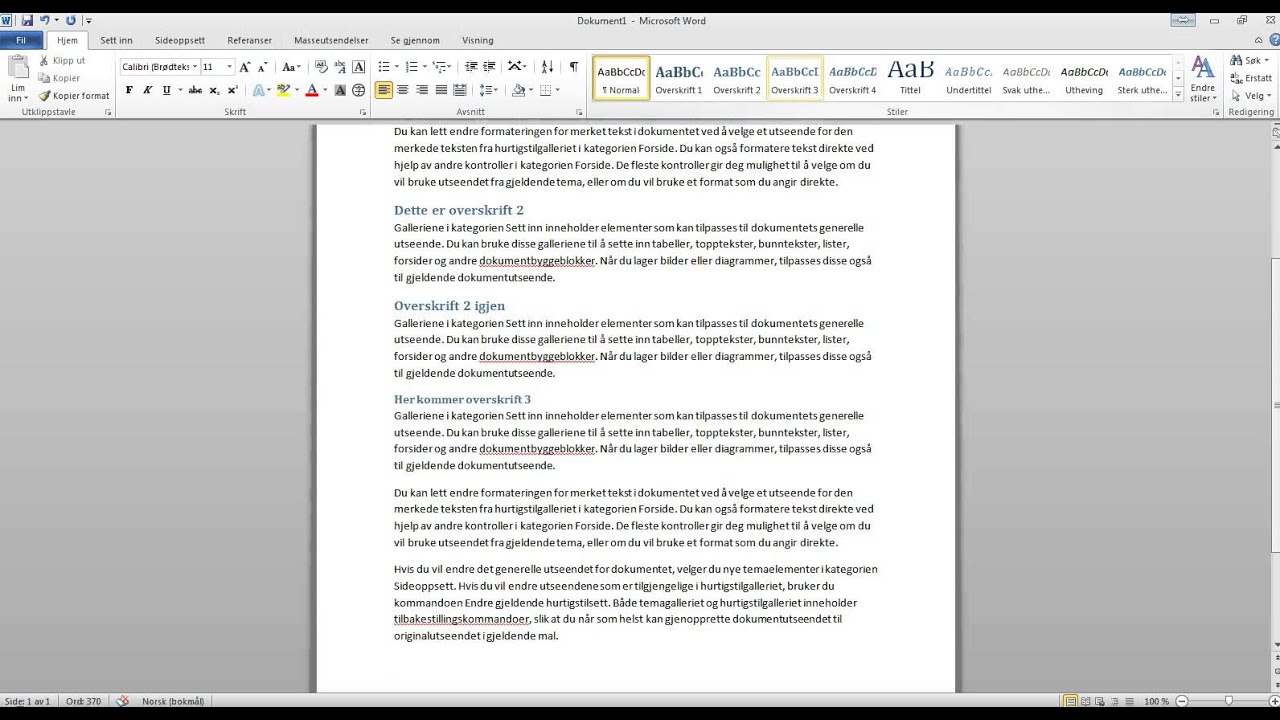Open the font name combo box
Screen dimensions: 1280x720
point(159,67)
